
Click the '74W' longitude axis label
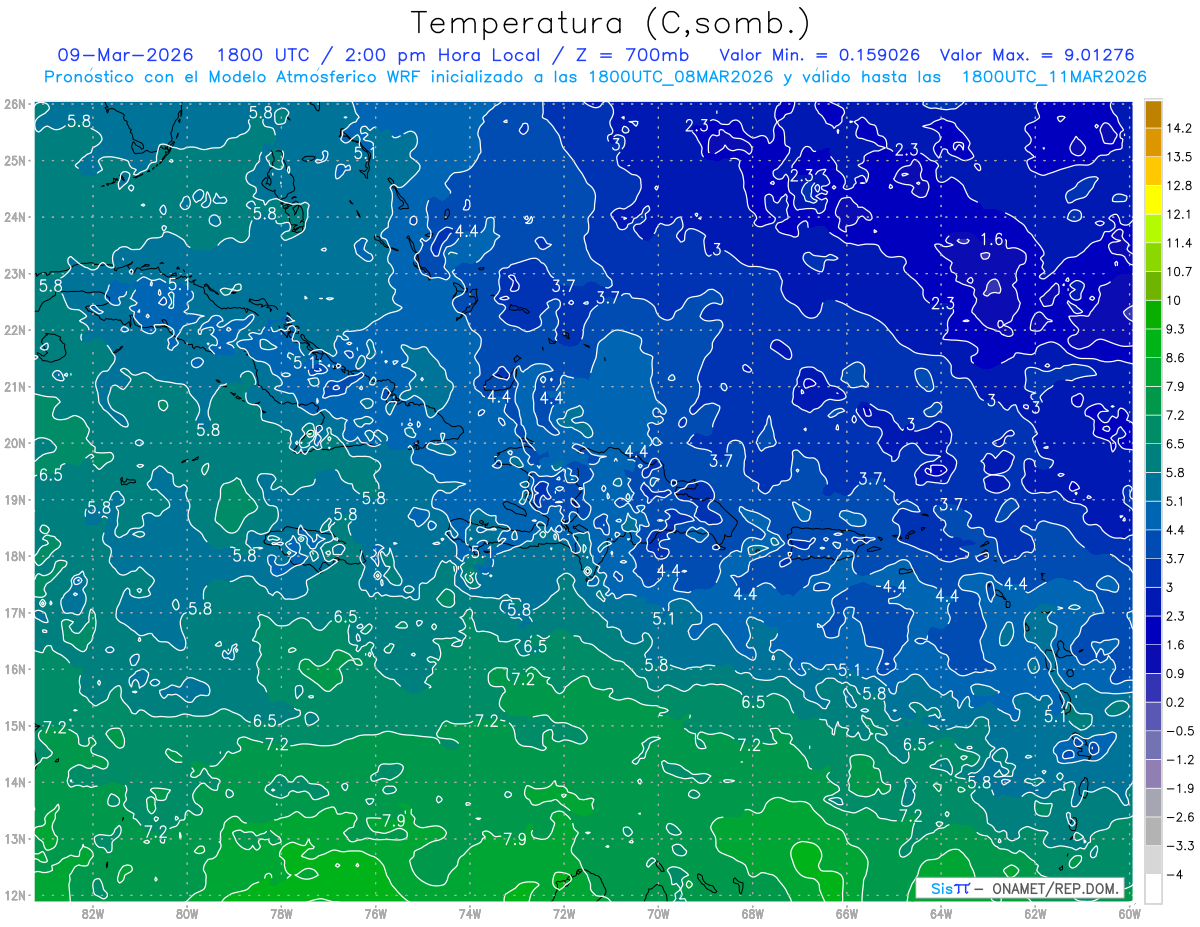469,913
